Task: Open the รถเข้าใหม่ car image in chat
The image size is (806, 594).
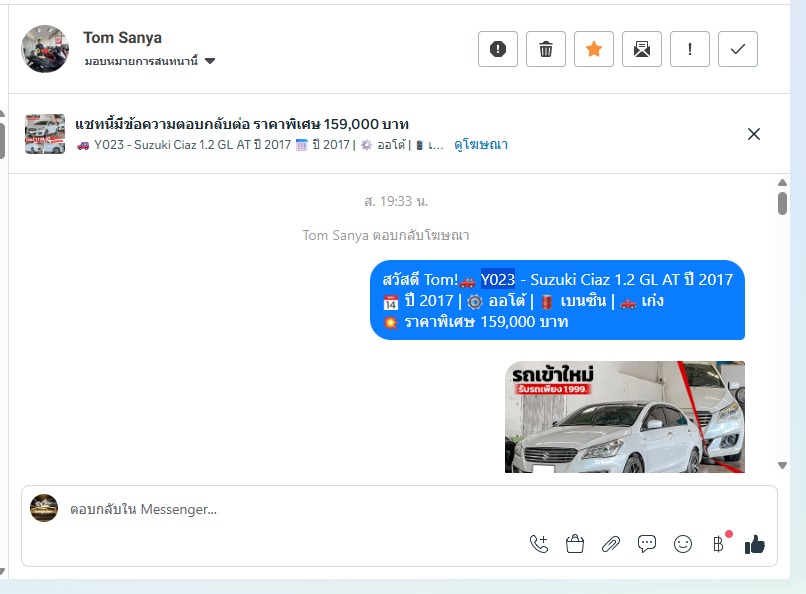Action: [625, 417]
